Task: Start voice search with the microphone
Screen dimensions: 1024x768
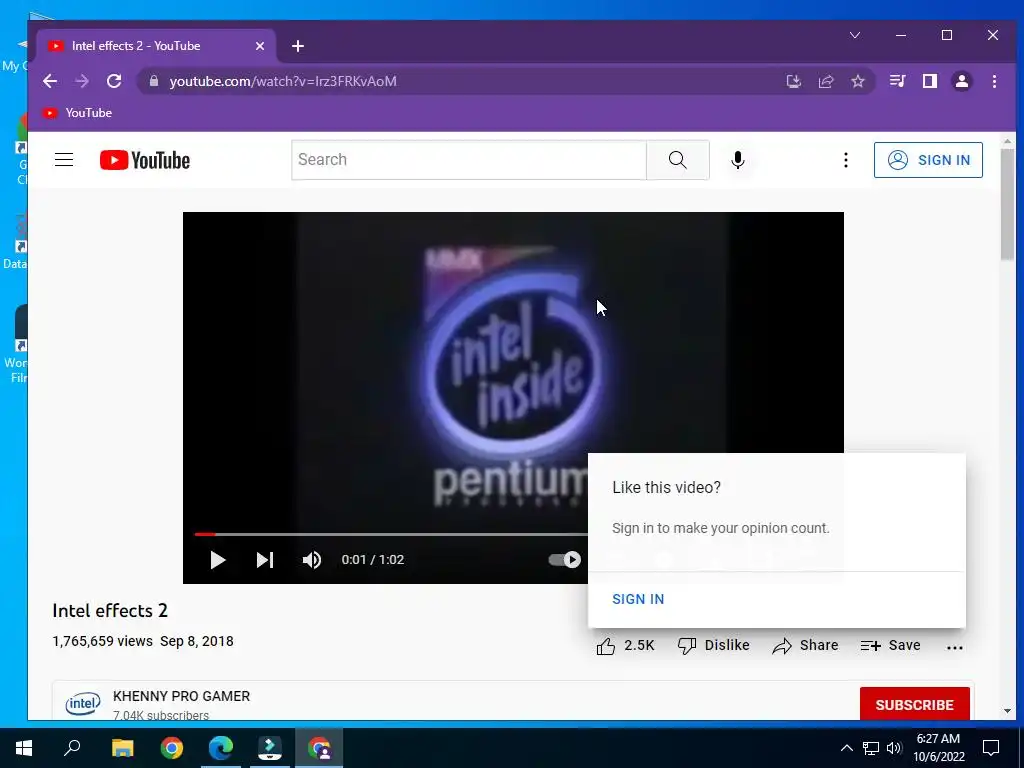Action: (x=738, y=160)
